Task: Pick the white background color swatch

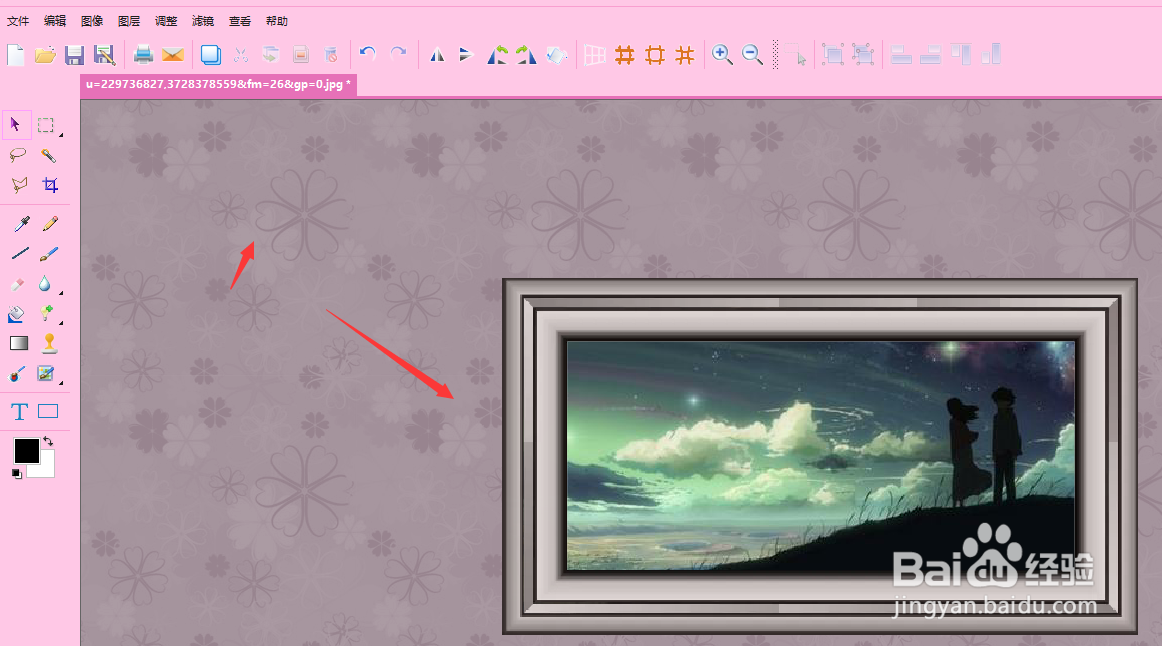Action: [x=45, y=469]
